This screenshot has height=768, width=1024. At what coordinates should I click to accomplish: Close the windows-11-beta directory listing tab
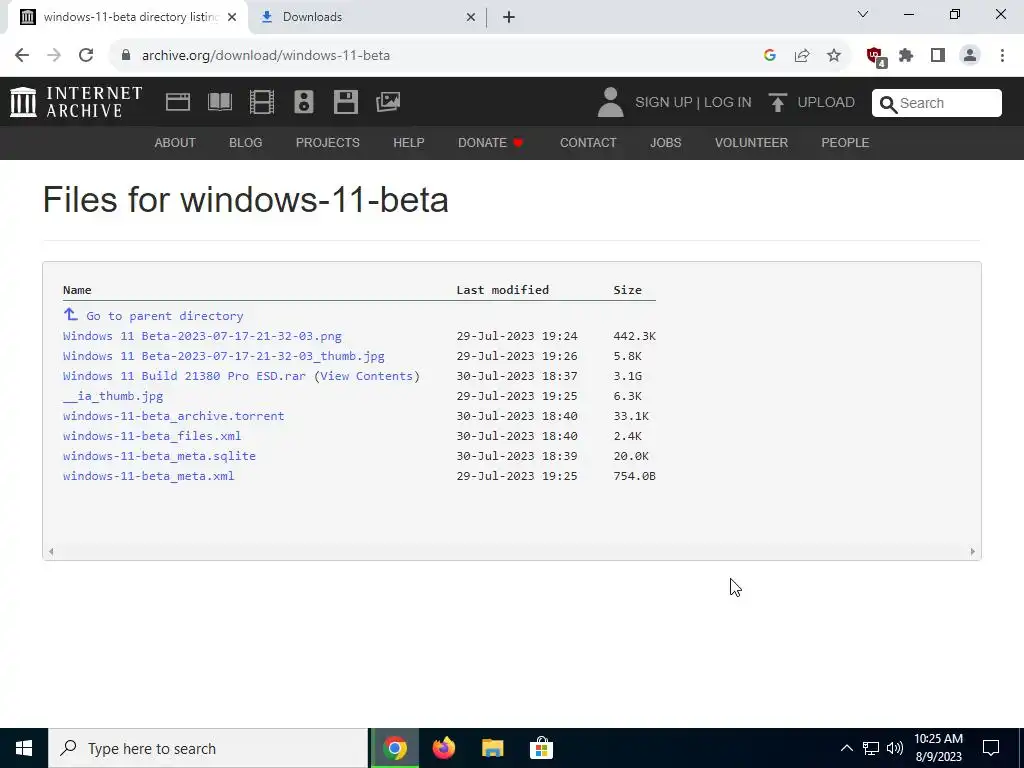232,17
